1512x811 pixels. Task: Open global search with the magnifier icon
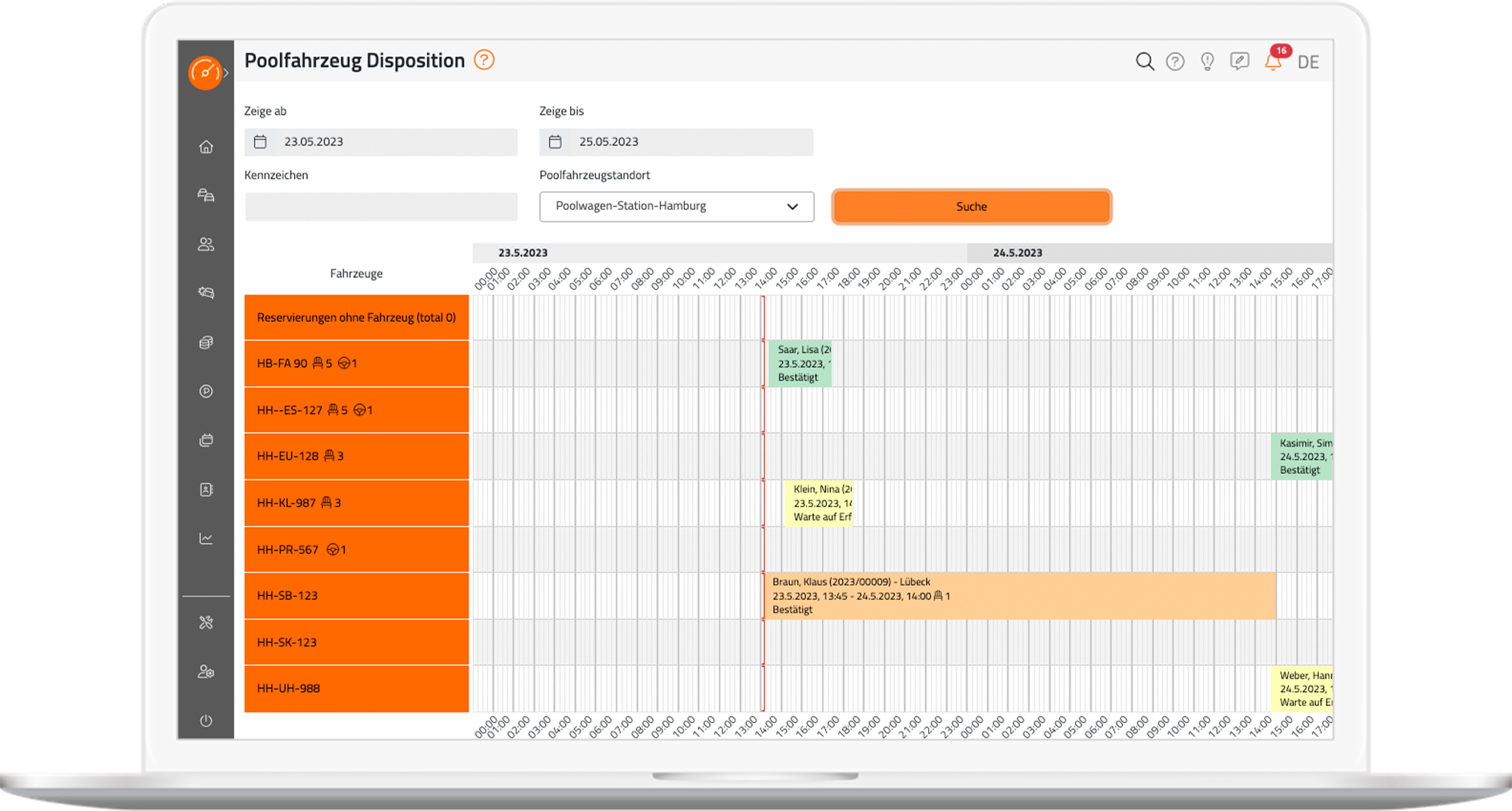tap(1144, 62)
